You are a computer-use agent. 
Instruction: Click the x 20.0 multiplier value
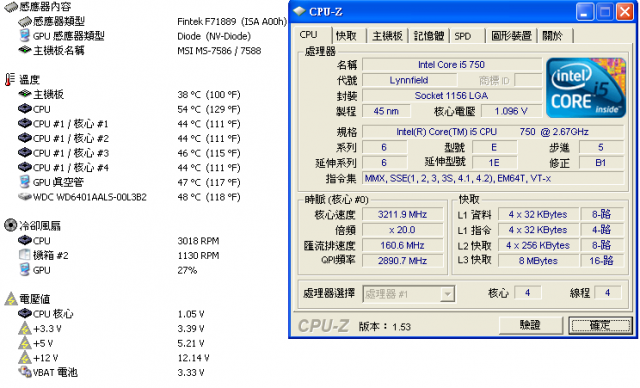[402, 230]
